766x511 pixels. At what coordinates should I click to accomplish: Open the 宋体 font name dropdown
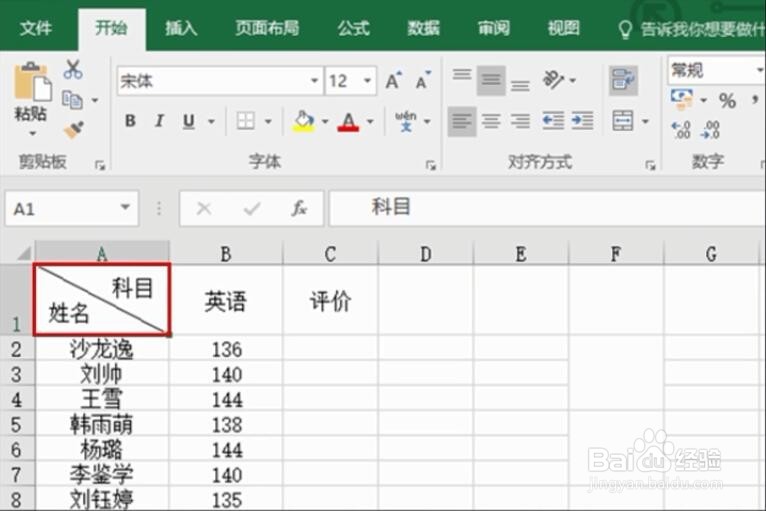pos(315,81)
